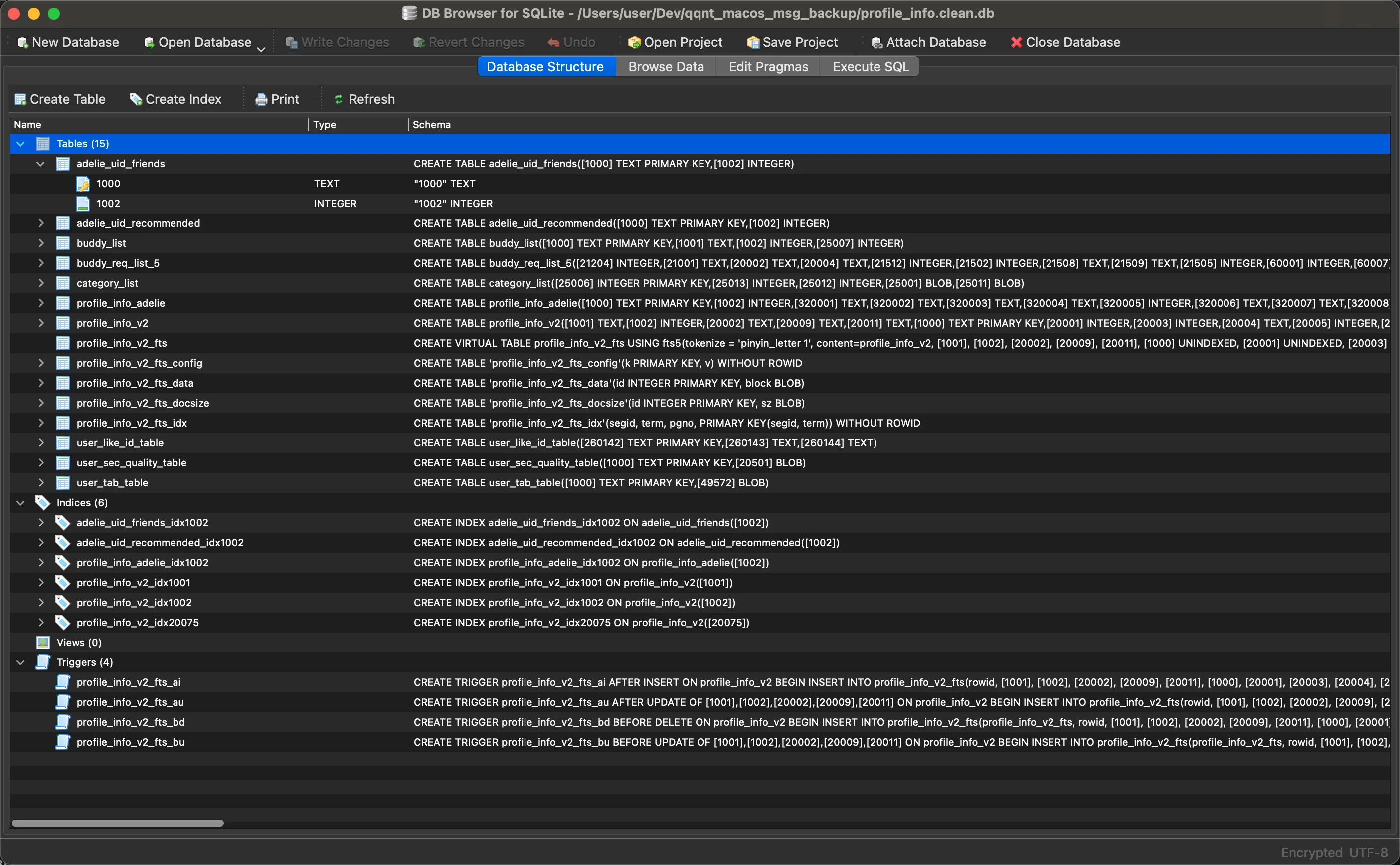Click the Refresh arrows icon

click(x=339, y=100)
